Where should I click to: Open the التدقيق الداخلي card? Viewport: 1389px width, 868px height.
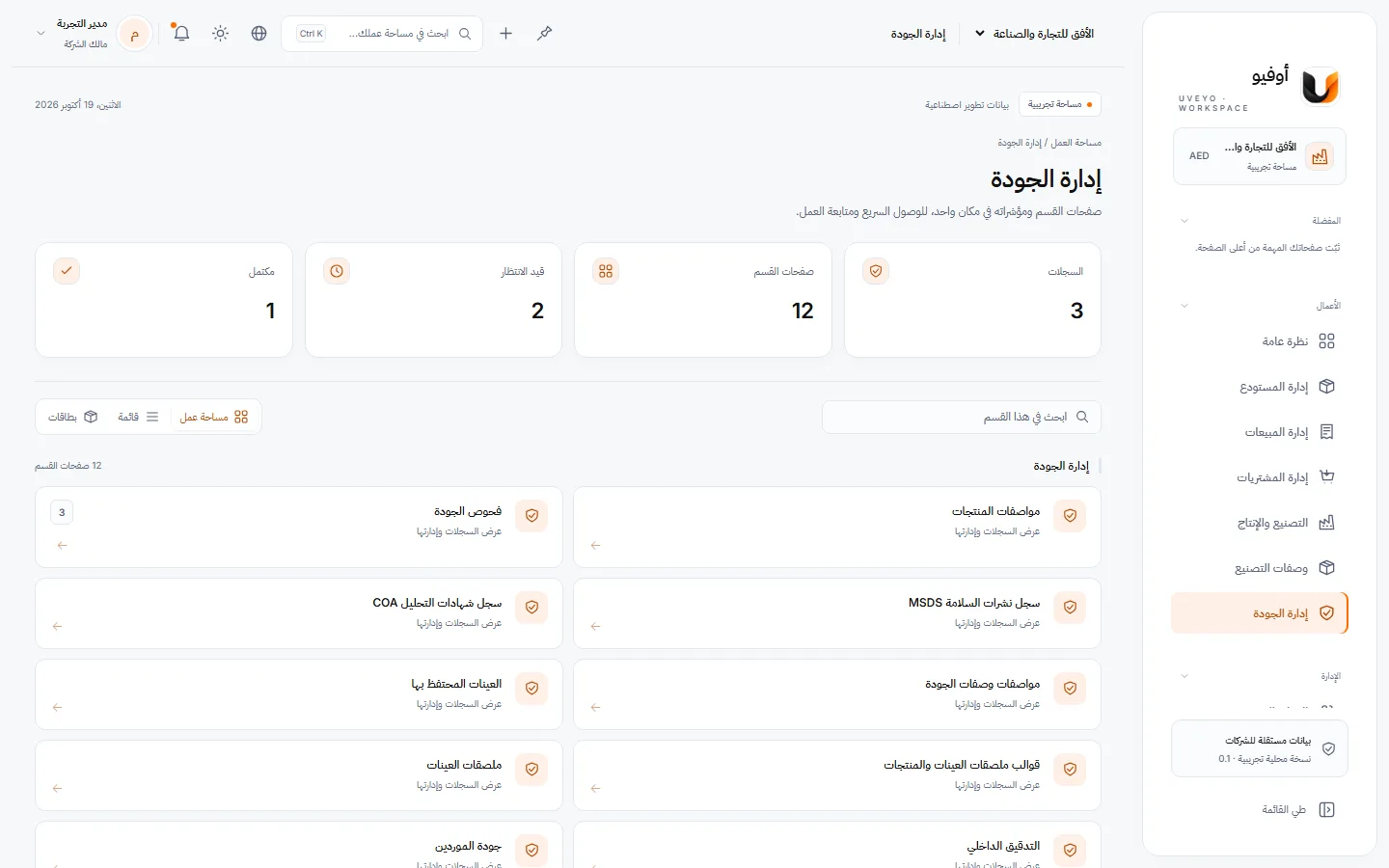(x=837, y=845)
